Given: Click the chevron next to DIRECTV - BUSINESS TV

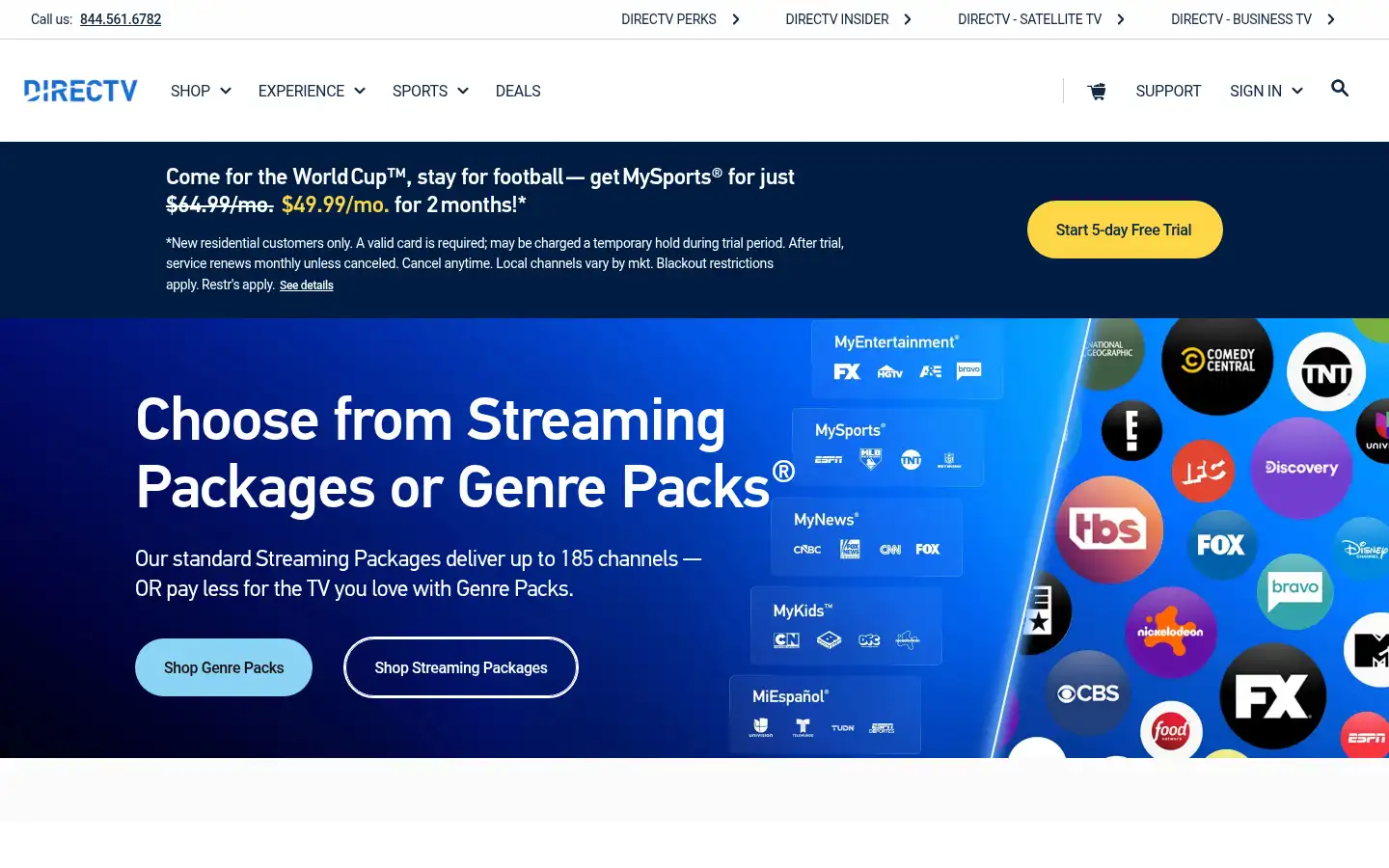Looking at the screenshot, I should coord(1331,19).
